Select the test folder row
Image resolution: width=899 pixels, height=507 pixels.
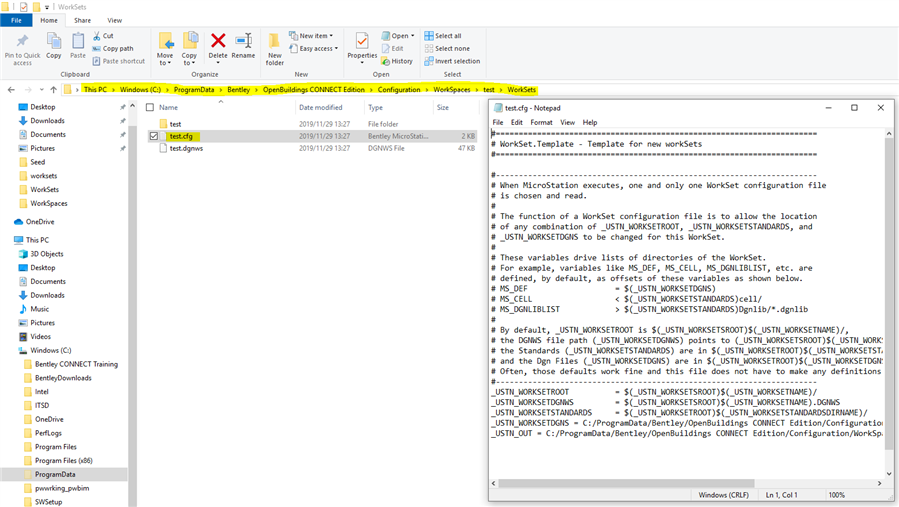[311, 124]
